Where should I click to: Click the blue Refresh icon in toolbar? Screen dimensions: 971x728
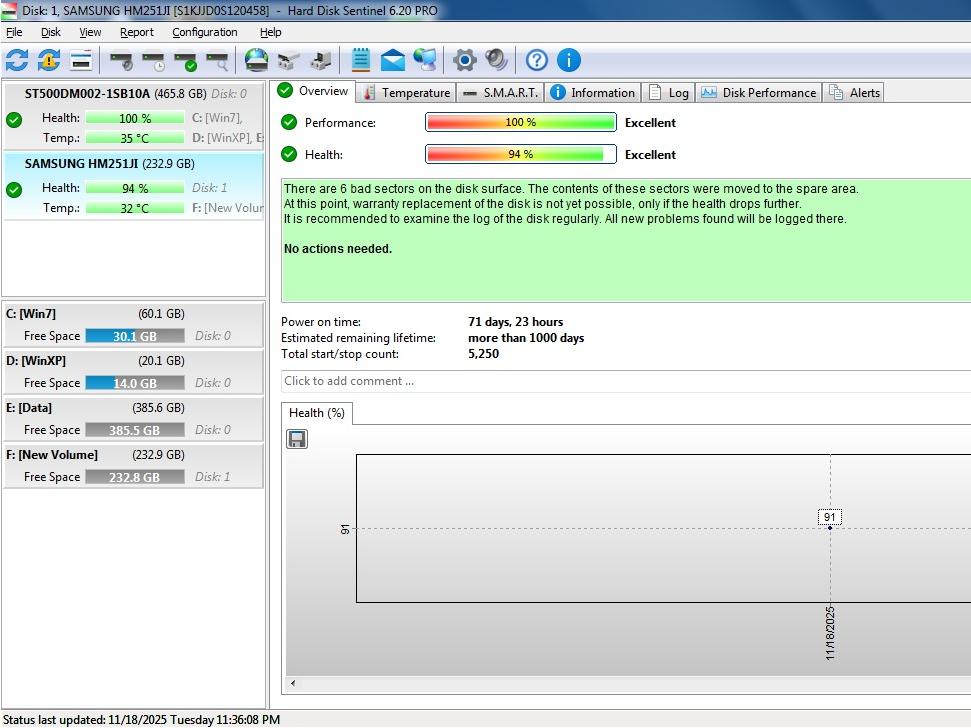(x=17, y=60)
